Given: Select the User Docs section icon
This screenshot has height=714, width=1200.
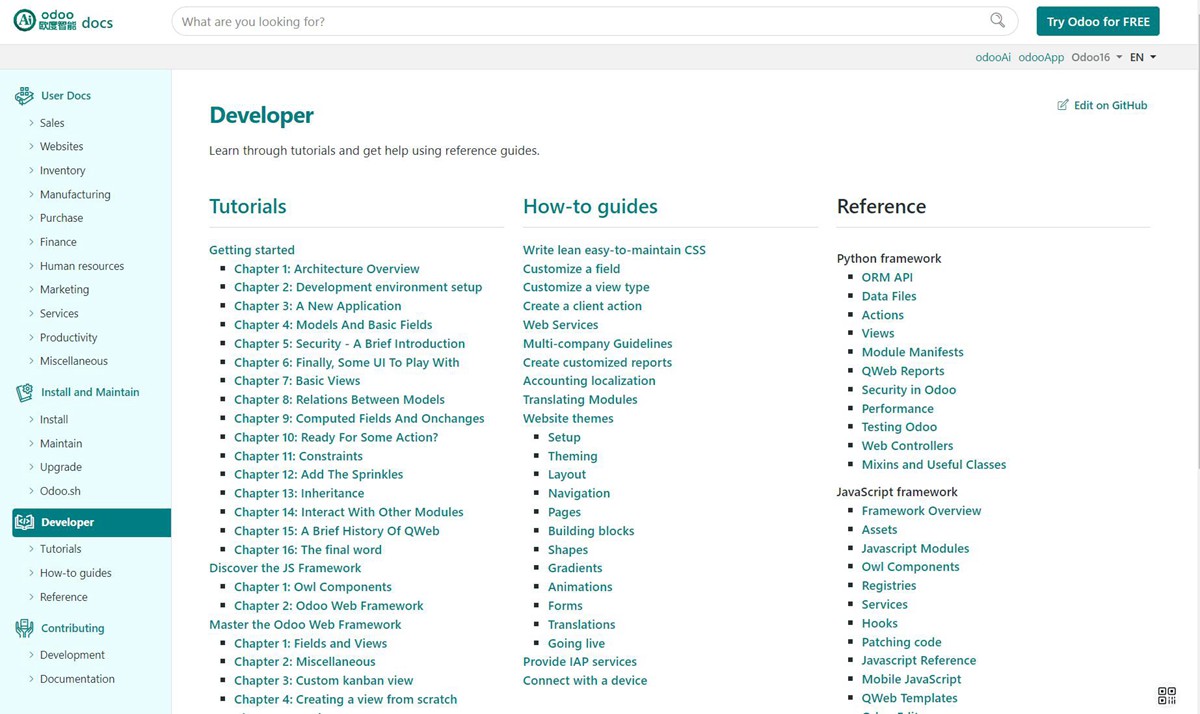Looking at the screenshot, I should pos(24,95).
